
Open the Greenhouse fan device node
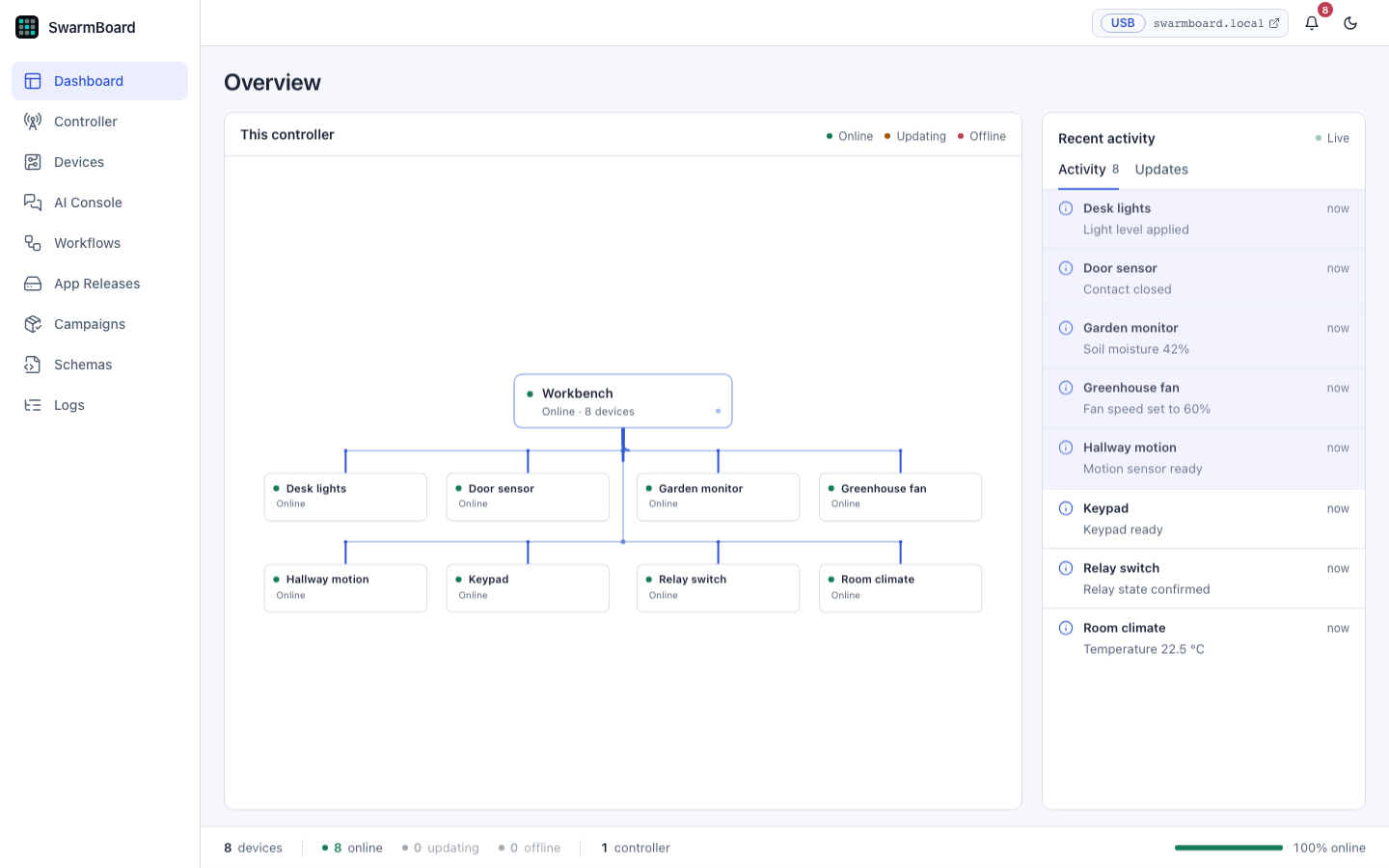click(x=900, y=497)
